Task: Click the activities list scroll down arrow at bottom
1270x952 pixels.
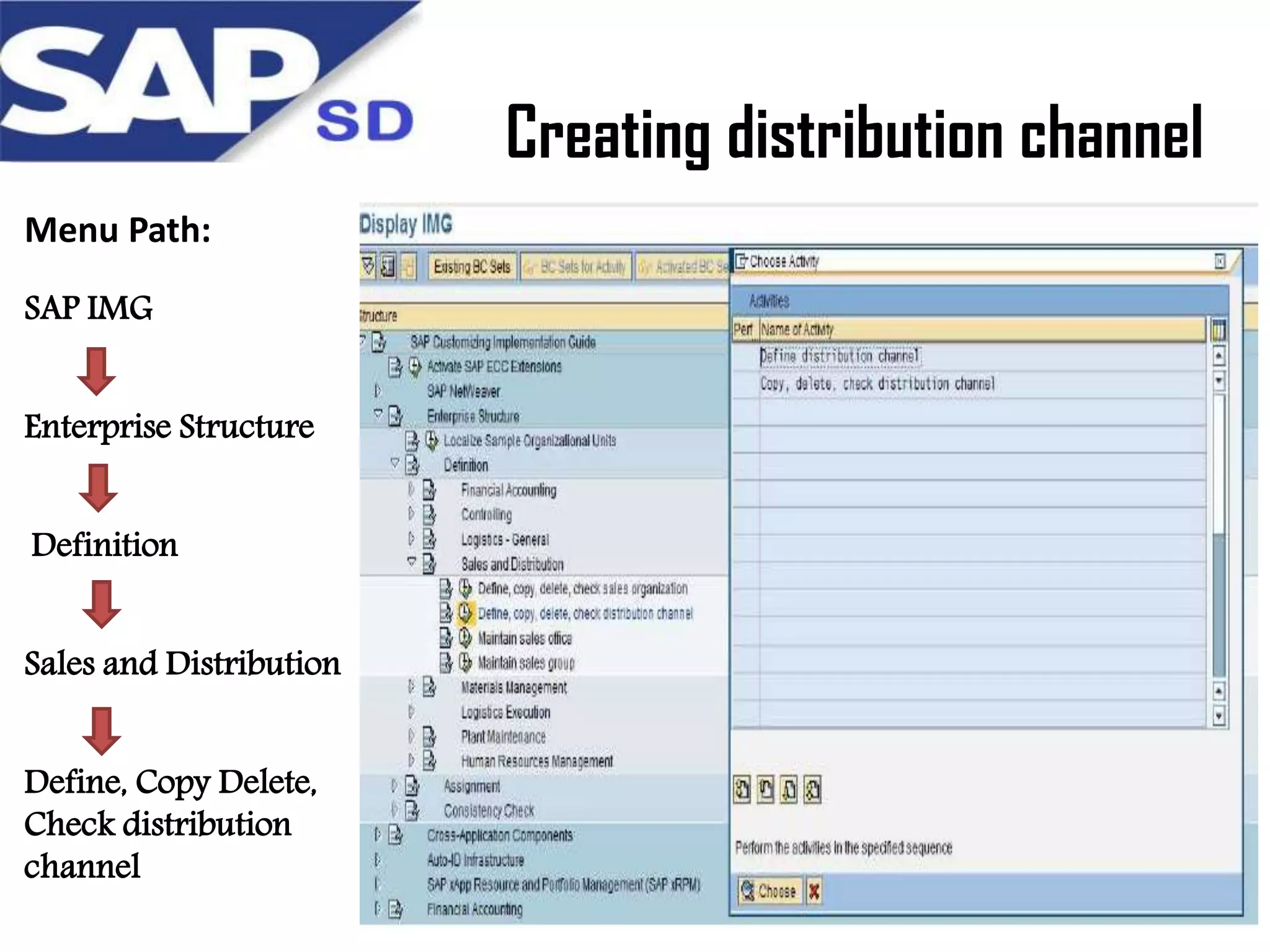Action: (1219, 716)
